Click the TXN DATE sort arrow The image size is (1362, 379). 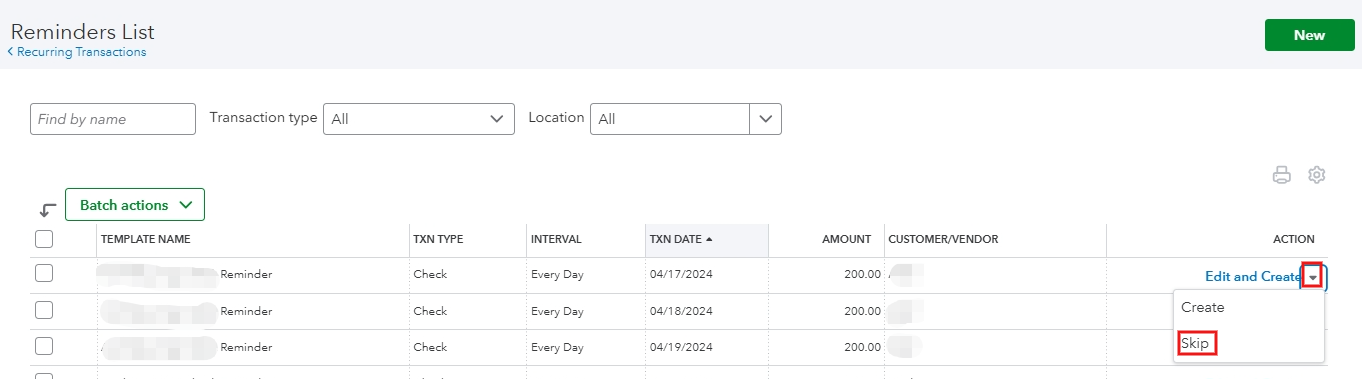click(x=709, y=239)
